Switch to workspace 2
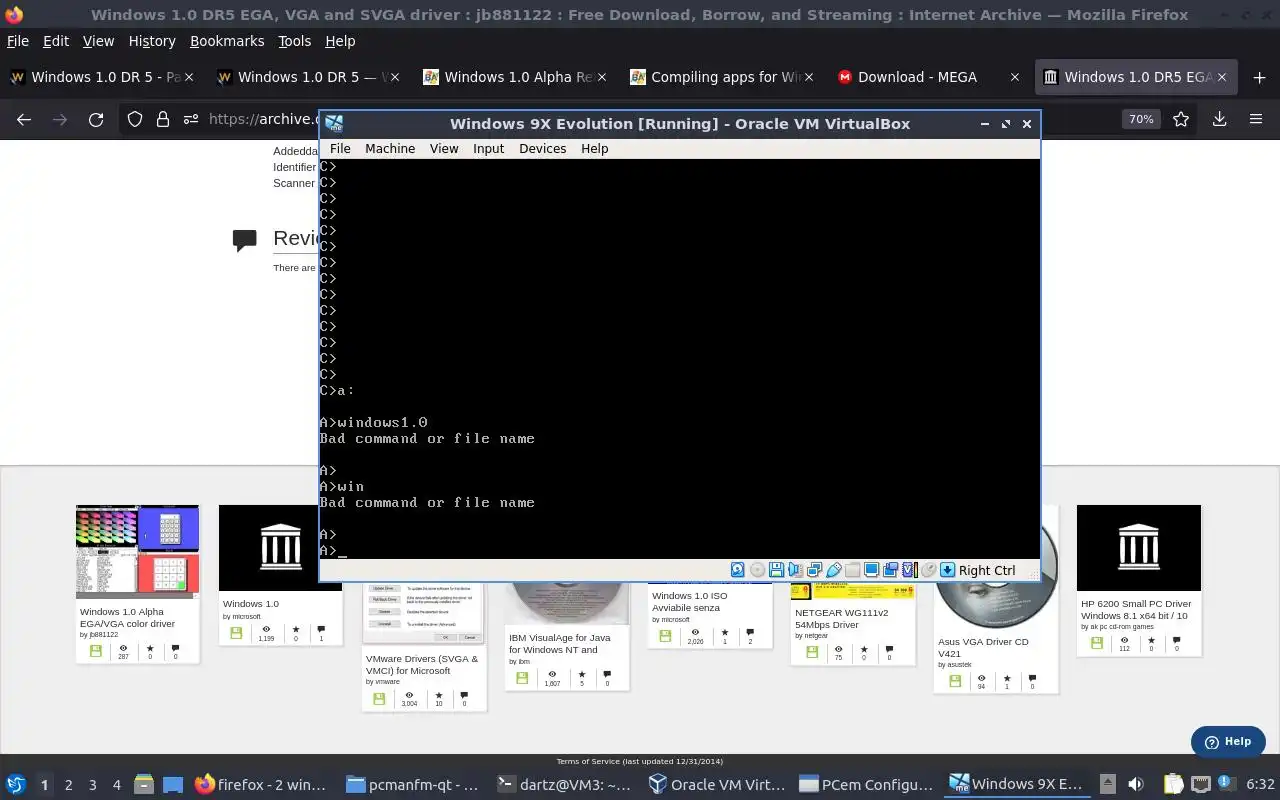 (69, 785)
